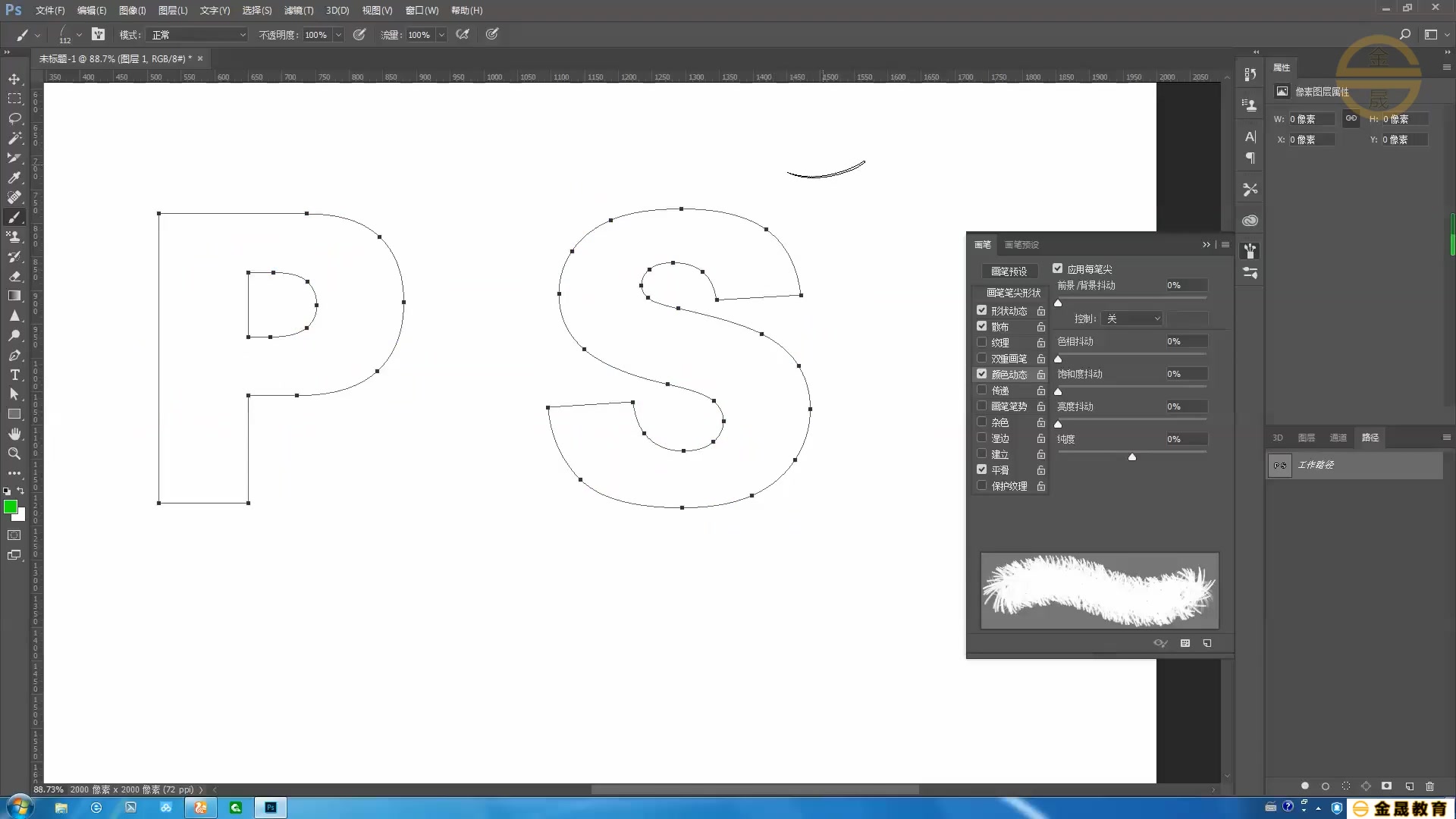
Task: Click the search magnifier icon
Action: point(1404,34)
